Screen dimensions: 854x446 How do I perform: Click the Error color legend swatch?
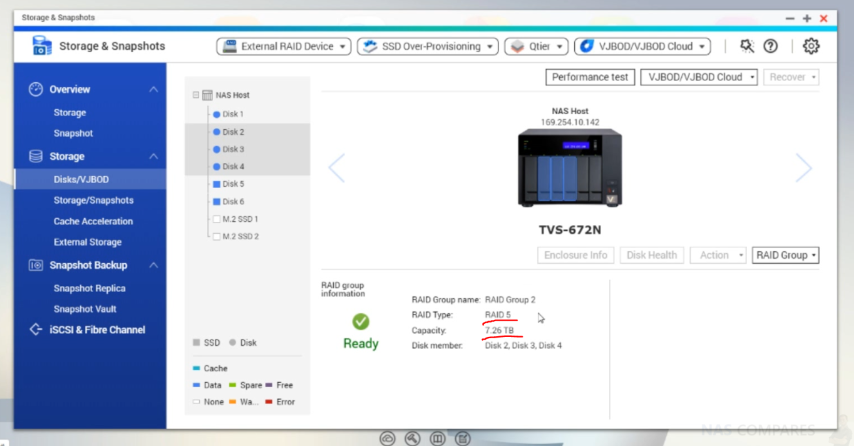coord(269,402)
